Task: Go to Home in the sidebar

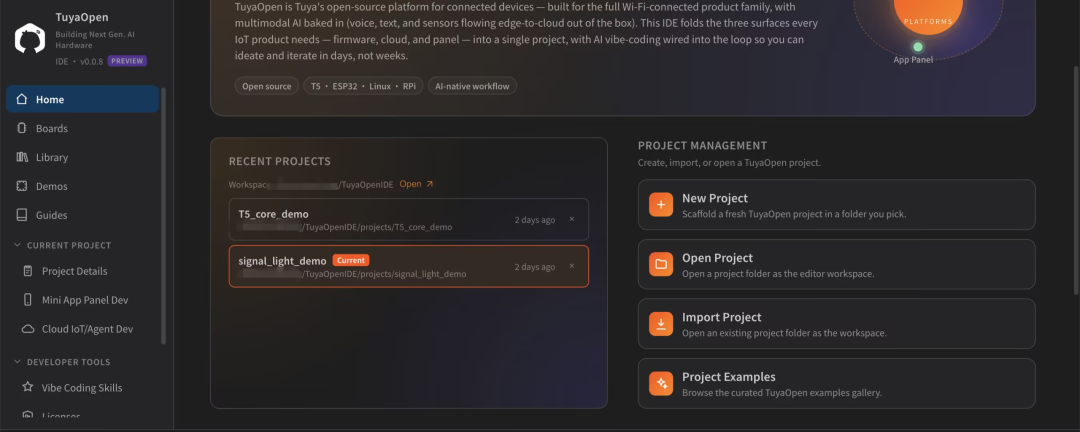Action: coord(83,99)
